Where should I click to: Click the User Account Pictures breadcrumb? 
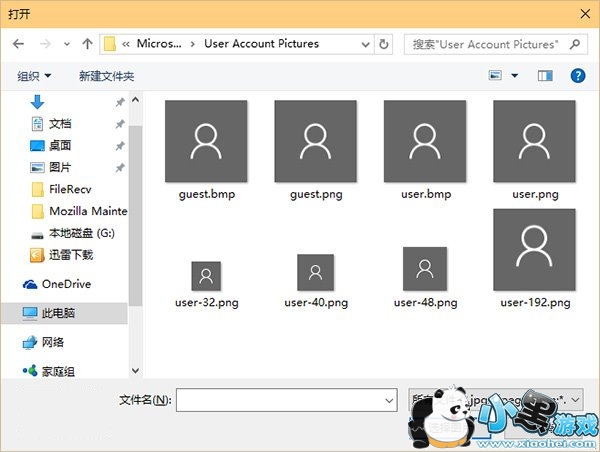click(x=261, y=44)
